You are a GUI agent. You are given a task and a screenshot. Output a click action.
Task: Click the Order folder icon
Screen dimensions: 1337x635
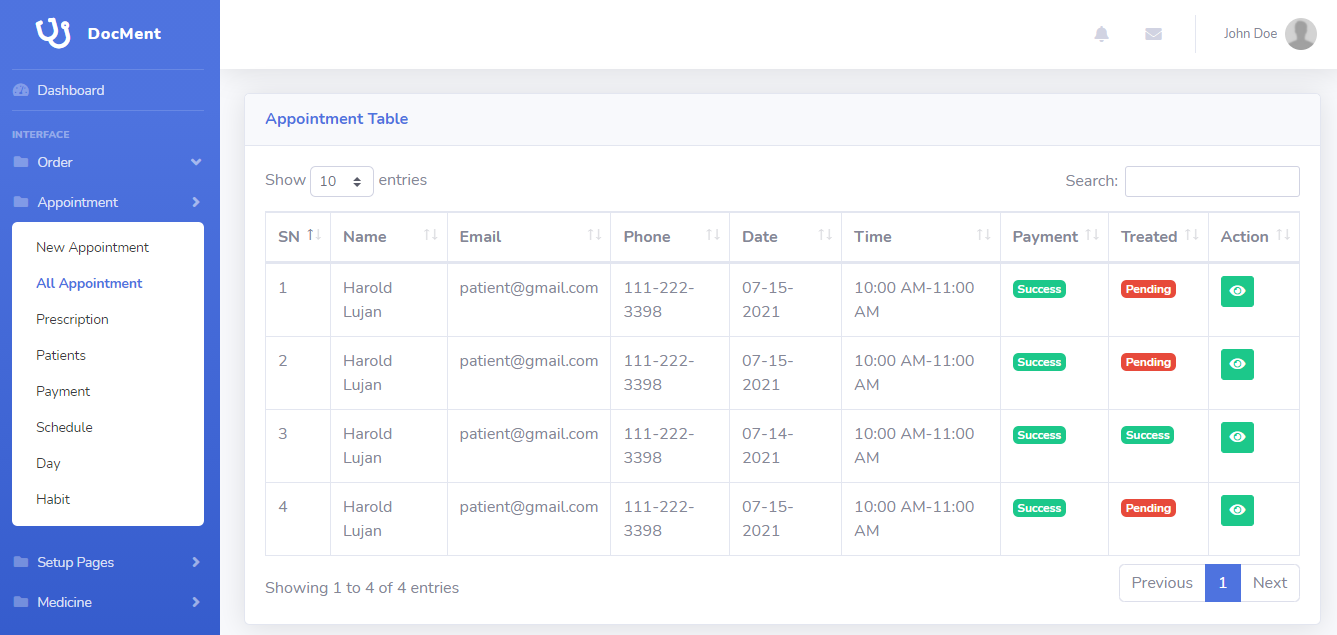click(x=21, y=162)
